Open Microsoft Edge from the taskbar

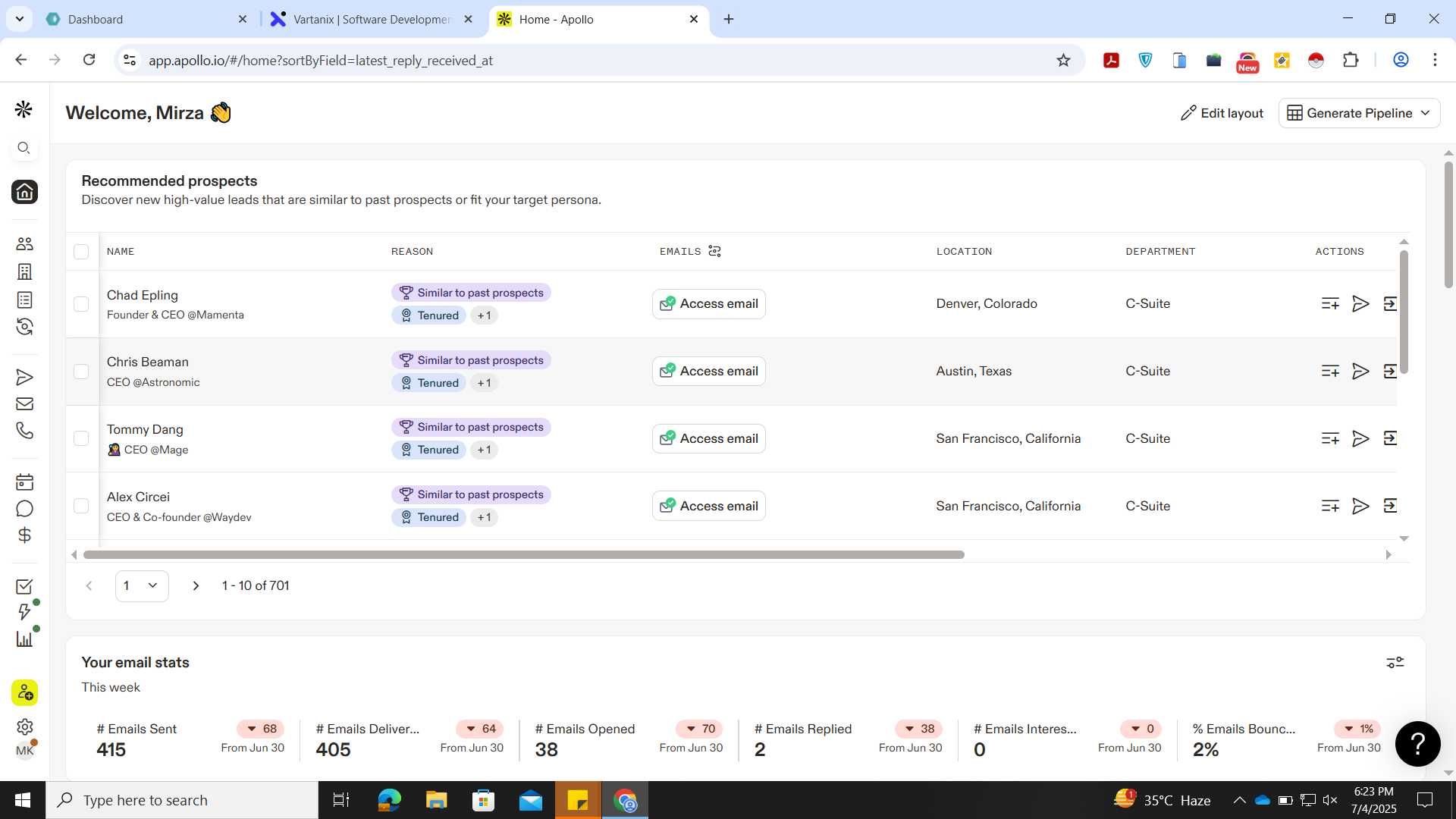389,800
